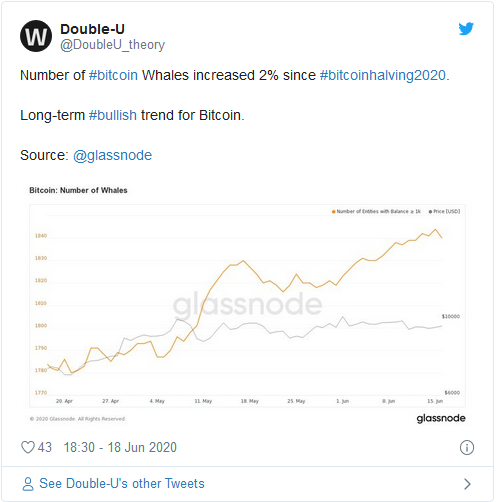Follow the #bullish hashtag link
The height and width of the screenshot is (502, 498).
click(x=113, y=115)
